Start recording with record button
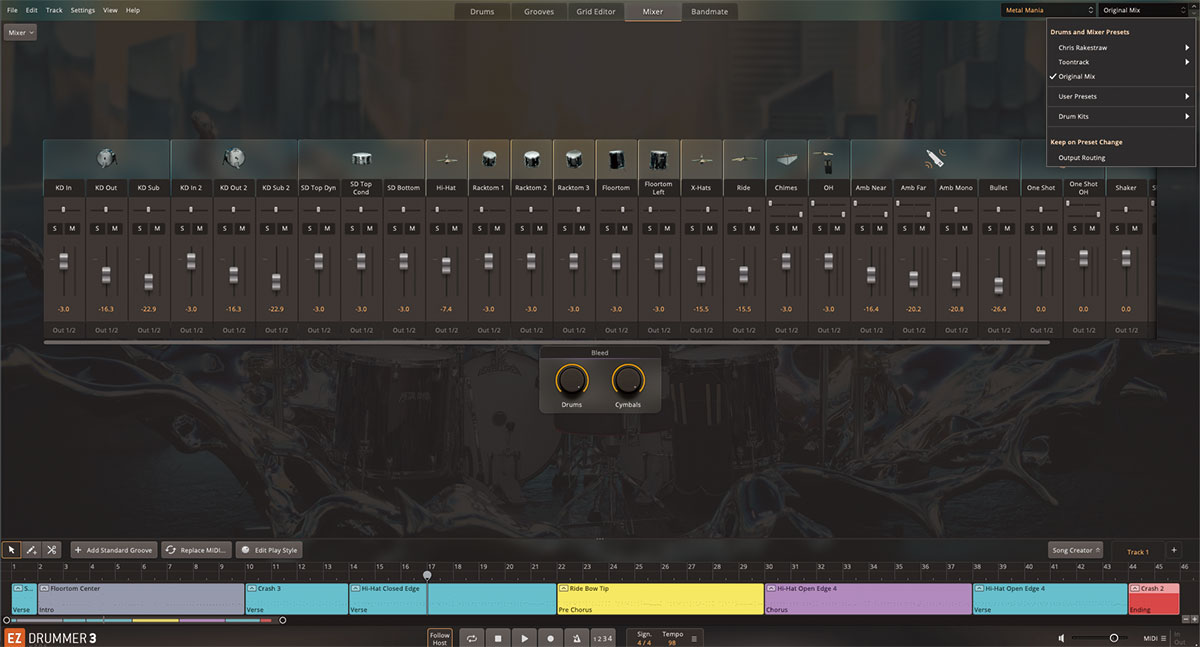 coord(550,638)
